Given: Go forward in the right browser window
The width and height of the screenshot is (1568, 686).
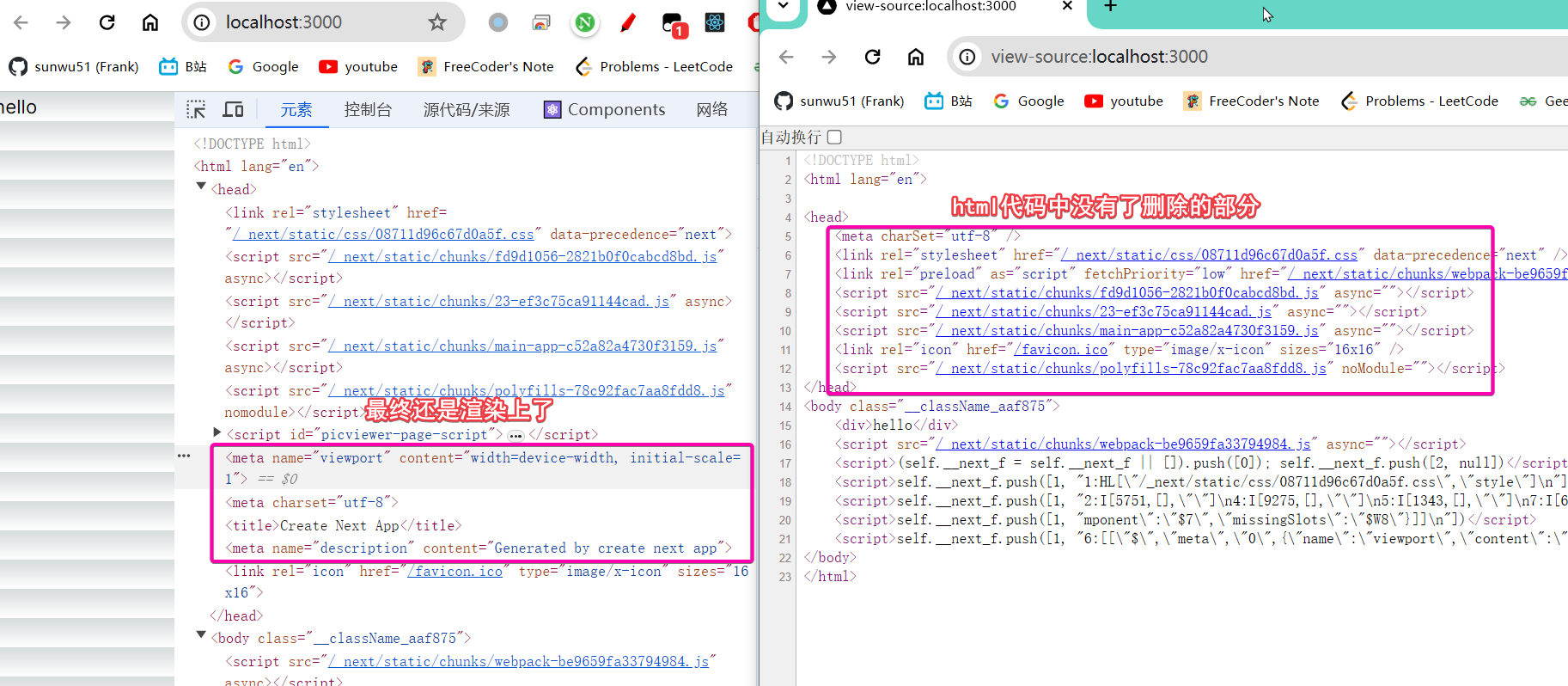Looking at the screenshot, I should pyautogui.click(x=829, y=57).
